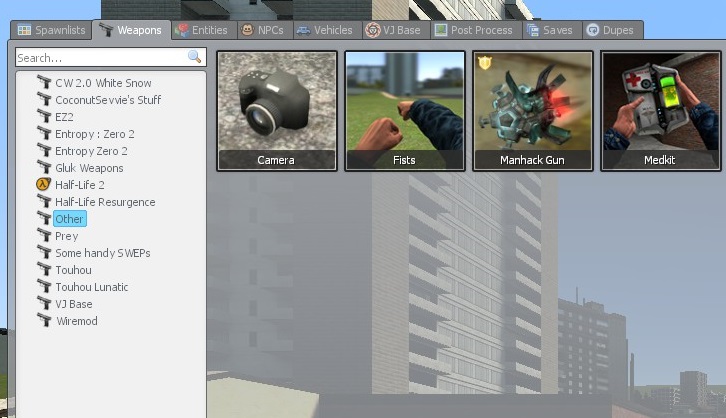
Task: Click the pistol icon beside EZ2
Action: click(44, 117)
